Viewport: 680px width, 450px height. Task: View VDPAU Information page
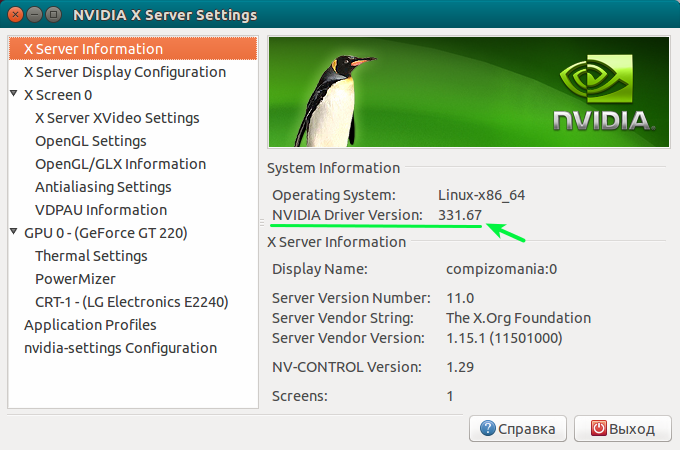pos(101,210)
